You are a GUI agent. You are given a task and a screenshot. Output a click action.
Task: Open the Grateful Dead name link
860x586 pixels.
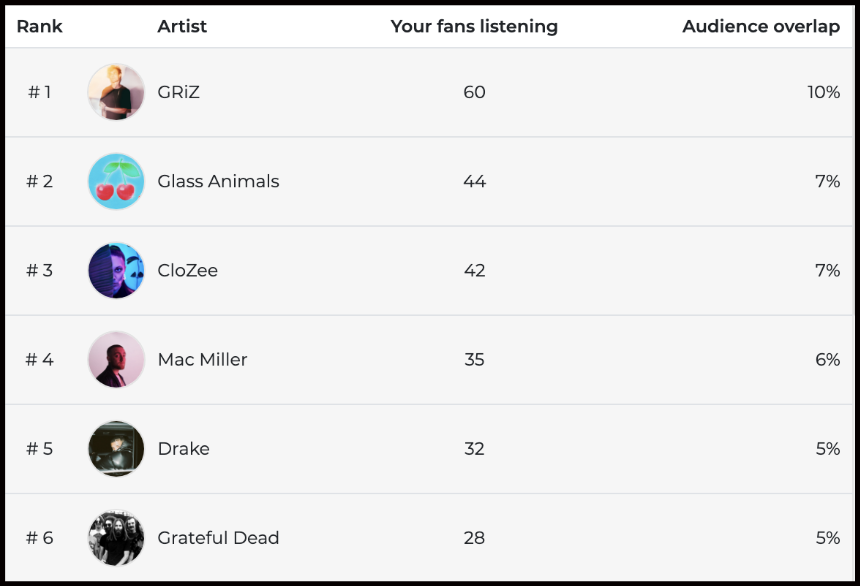pos(218,537)
